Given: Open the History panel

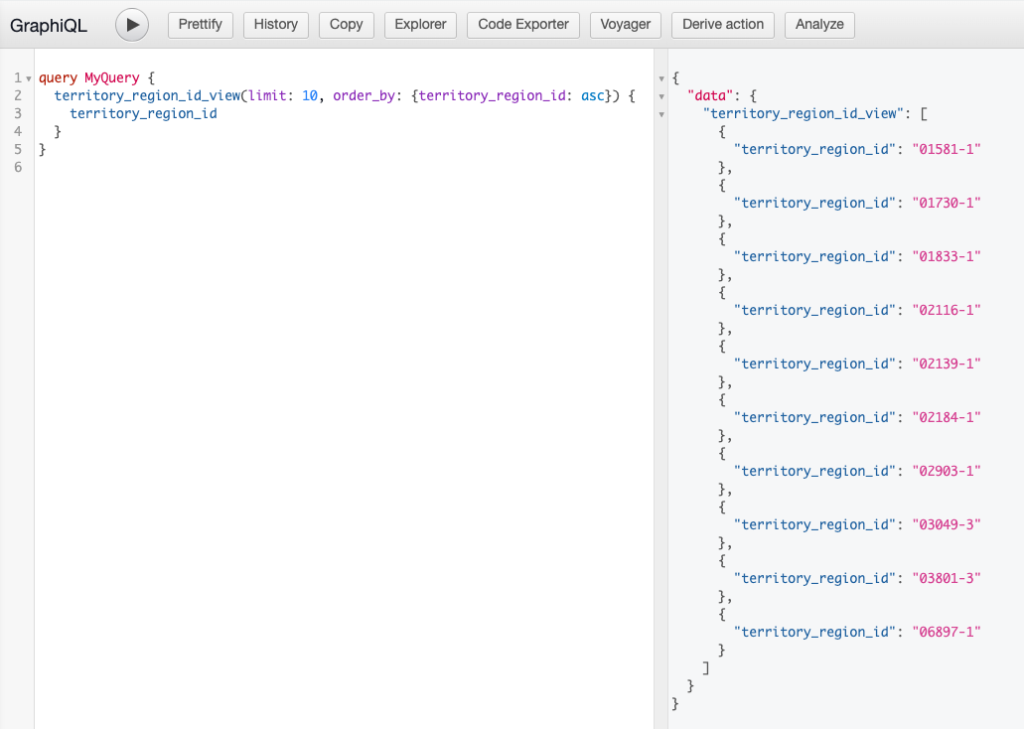Looking at the screenshot, I should [x=276, y=25].
